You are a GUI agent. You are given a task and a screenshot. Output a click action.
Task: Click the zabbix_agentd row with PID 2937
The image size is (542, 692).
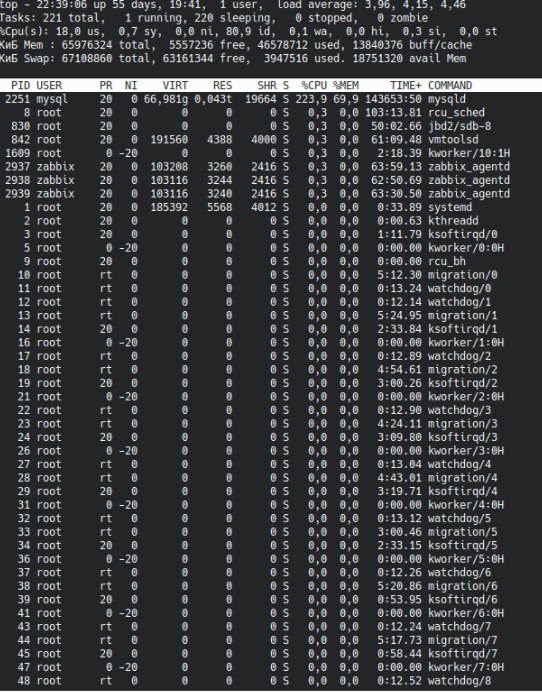point(257,167)
